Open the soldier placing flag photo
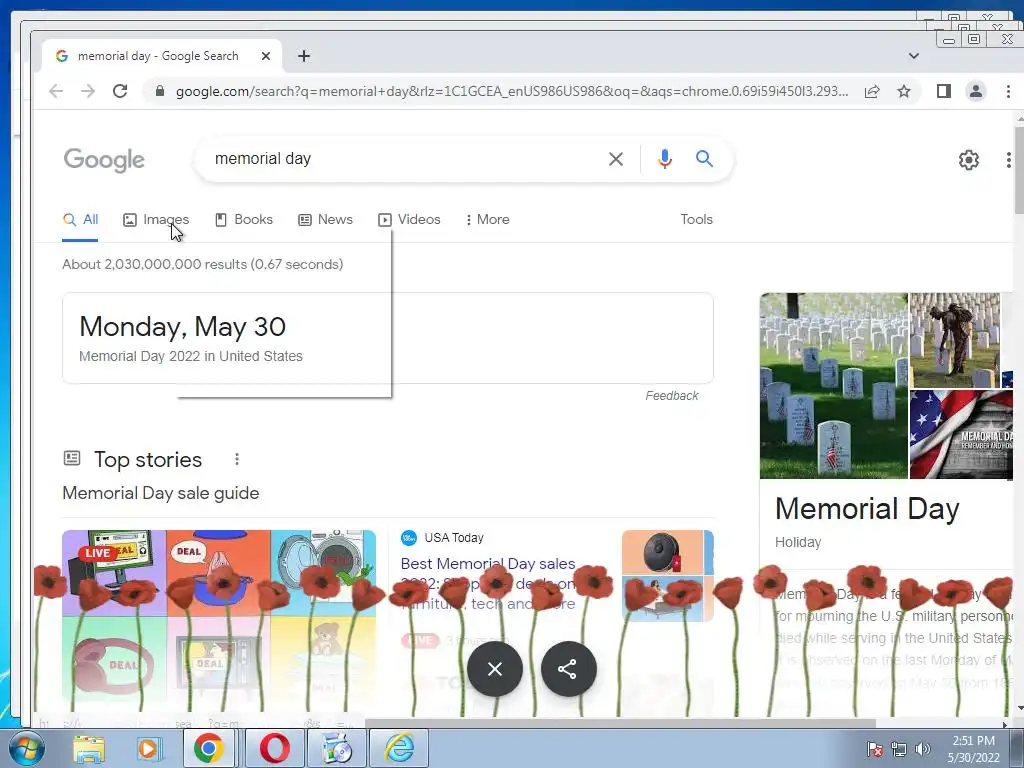 [955, 340]
